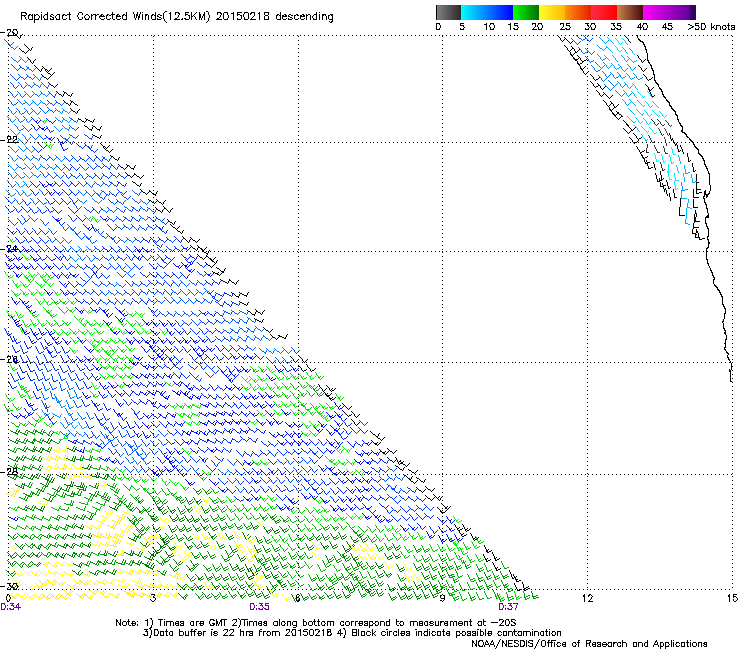This screenshot has width=740, height=650.
Task: Click the '-26' latitude axis label
Action: tap(9, 360)
